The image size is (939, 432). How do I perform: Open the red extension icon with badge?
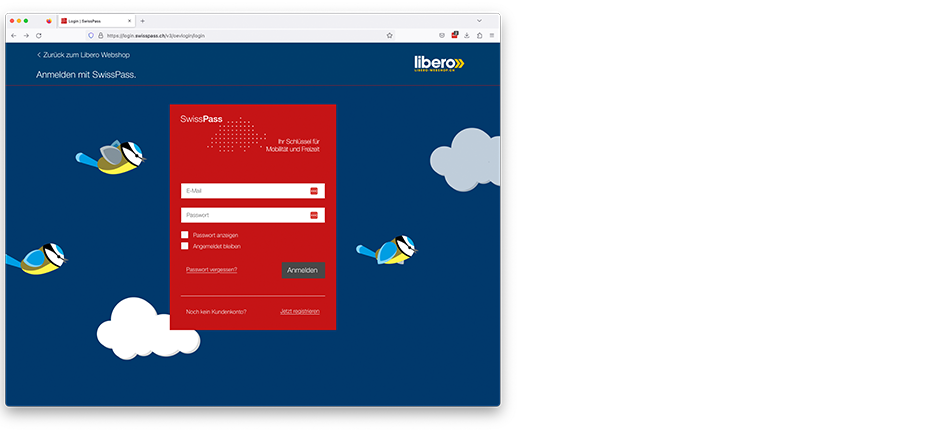(455, 35)
